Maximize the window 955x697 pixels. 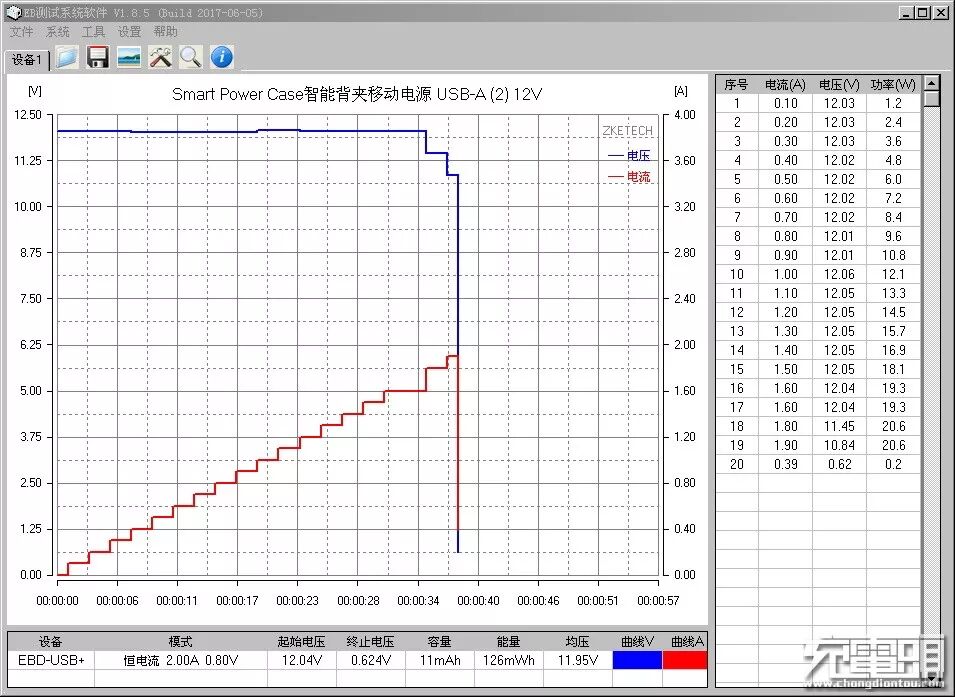pyautogui.click(x=924, y=12)
